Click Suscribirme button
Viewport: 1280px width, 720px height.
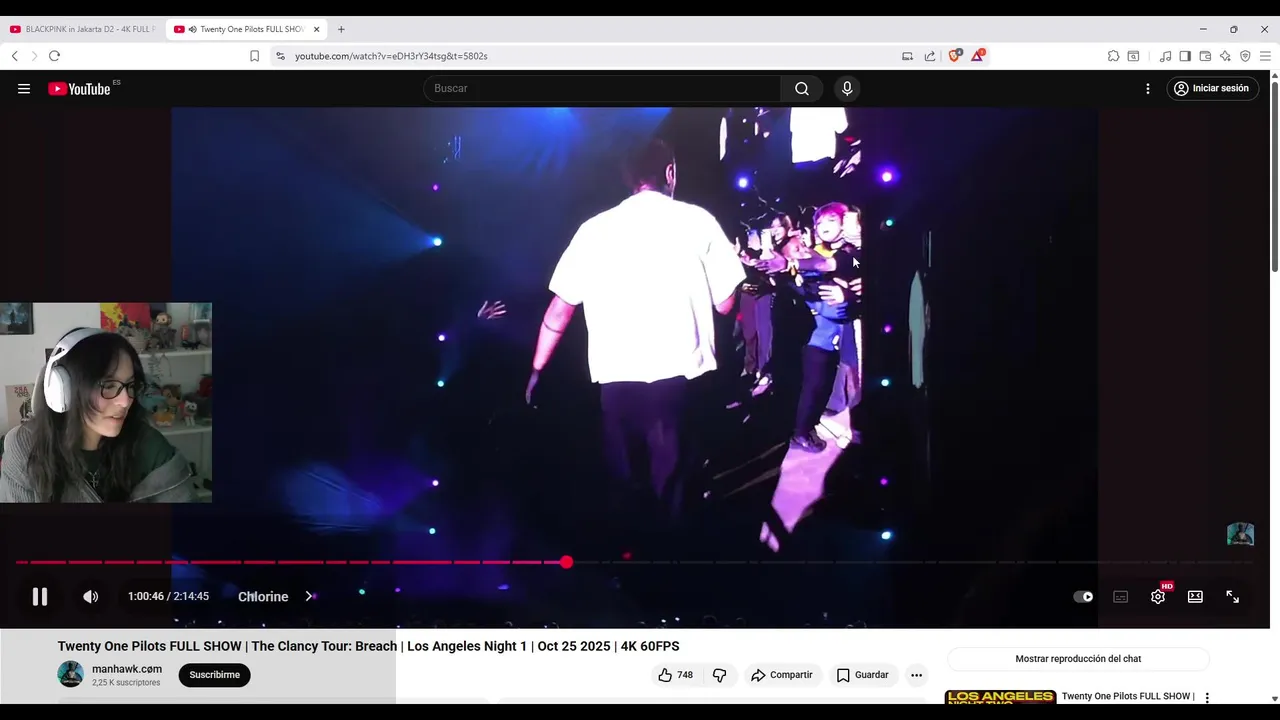[215, 675]
